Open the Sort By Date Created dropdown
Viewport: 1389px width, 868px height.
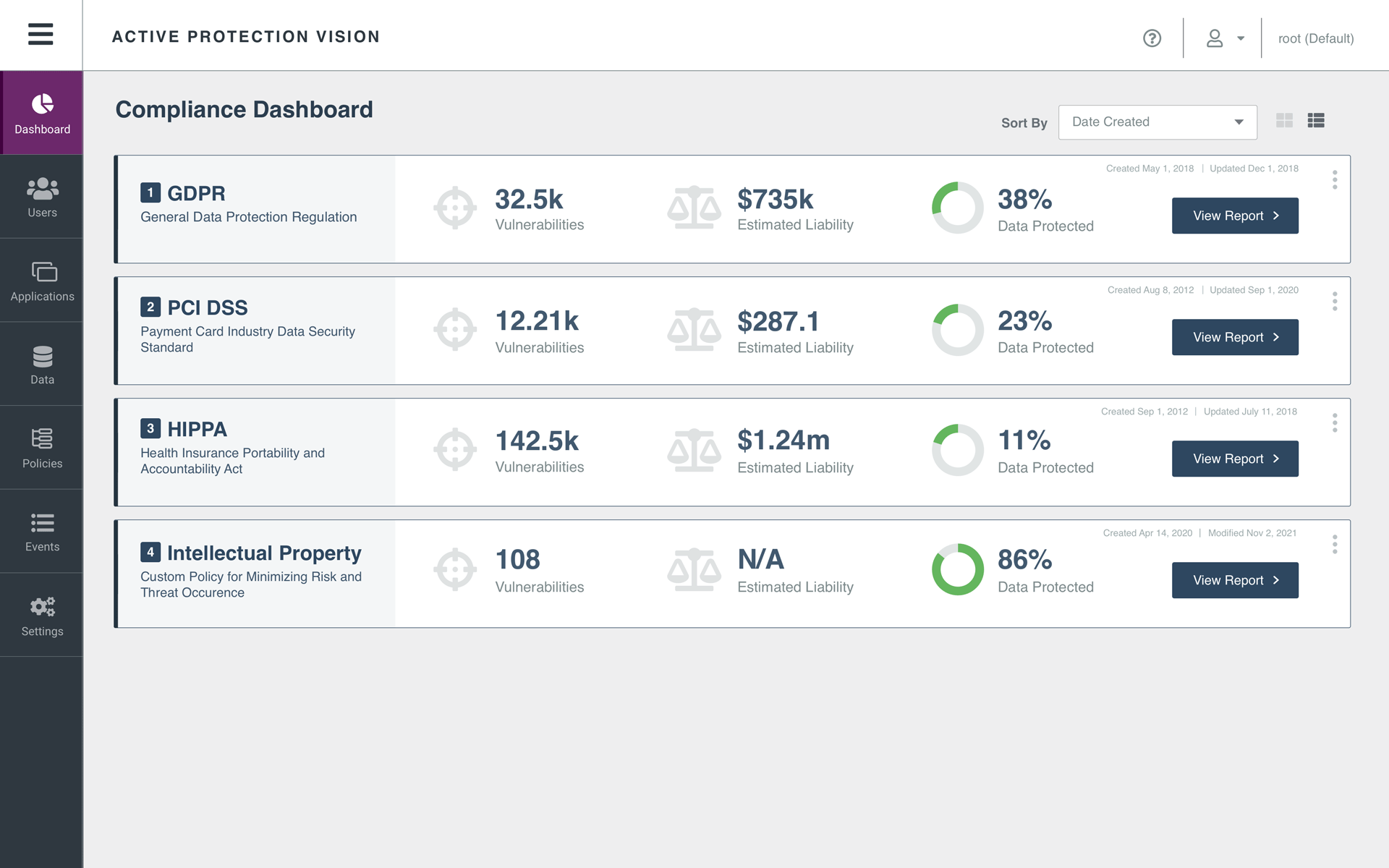(x=1157, y=122)
